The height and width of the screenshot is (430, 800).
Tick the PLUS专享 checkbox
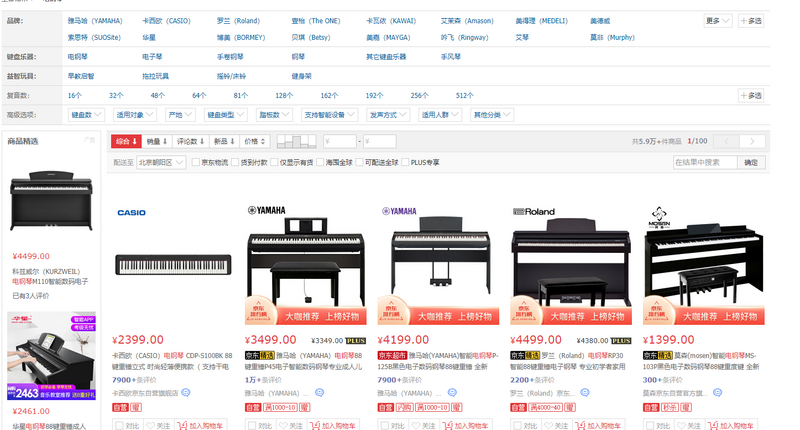point(405,162)
